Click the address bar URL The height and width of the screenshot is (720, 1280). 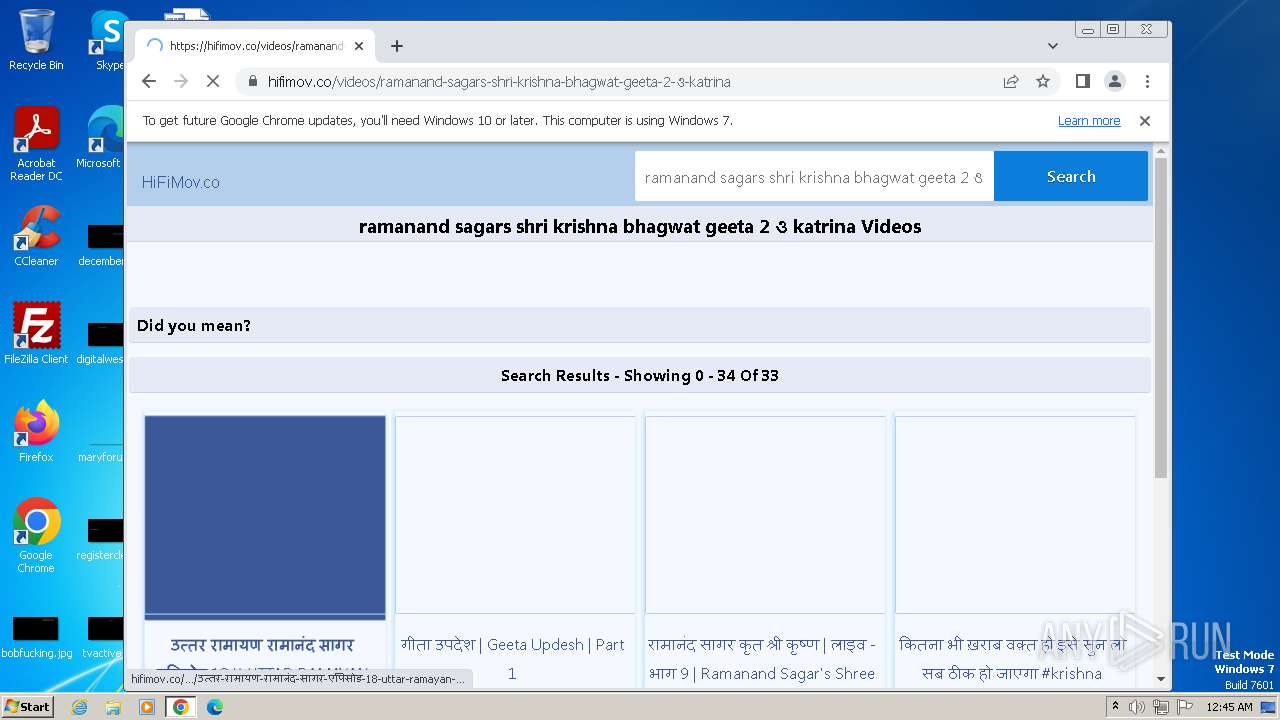pyautogui.click(x=499, y=82)
